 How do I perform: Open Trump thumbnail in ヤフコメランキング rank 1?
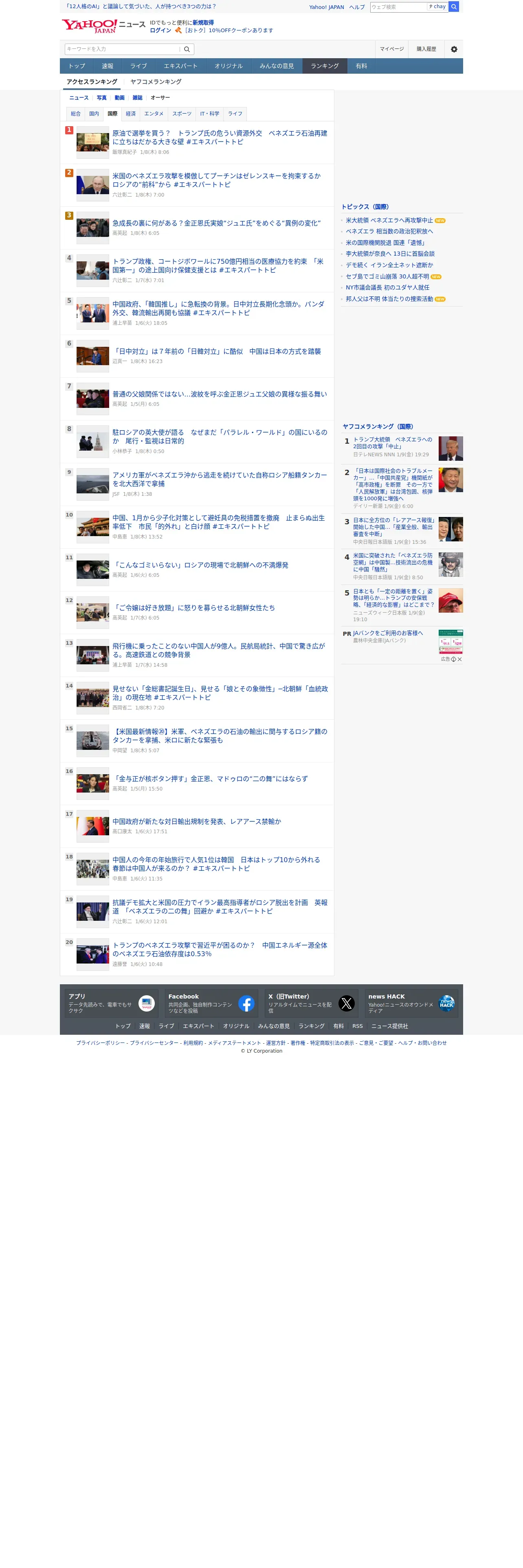(x=450, y=449)
